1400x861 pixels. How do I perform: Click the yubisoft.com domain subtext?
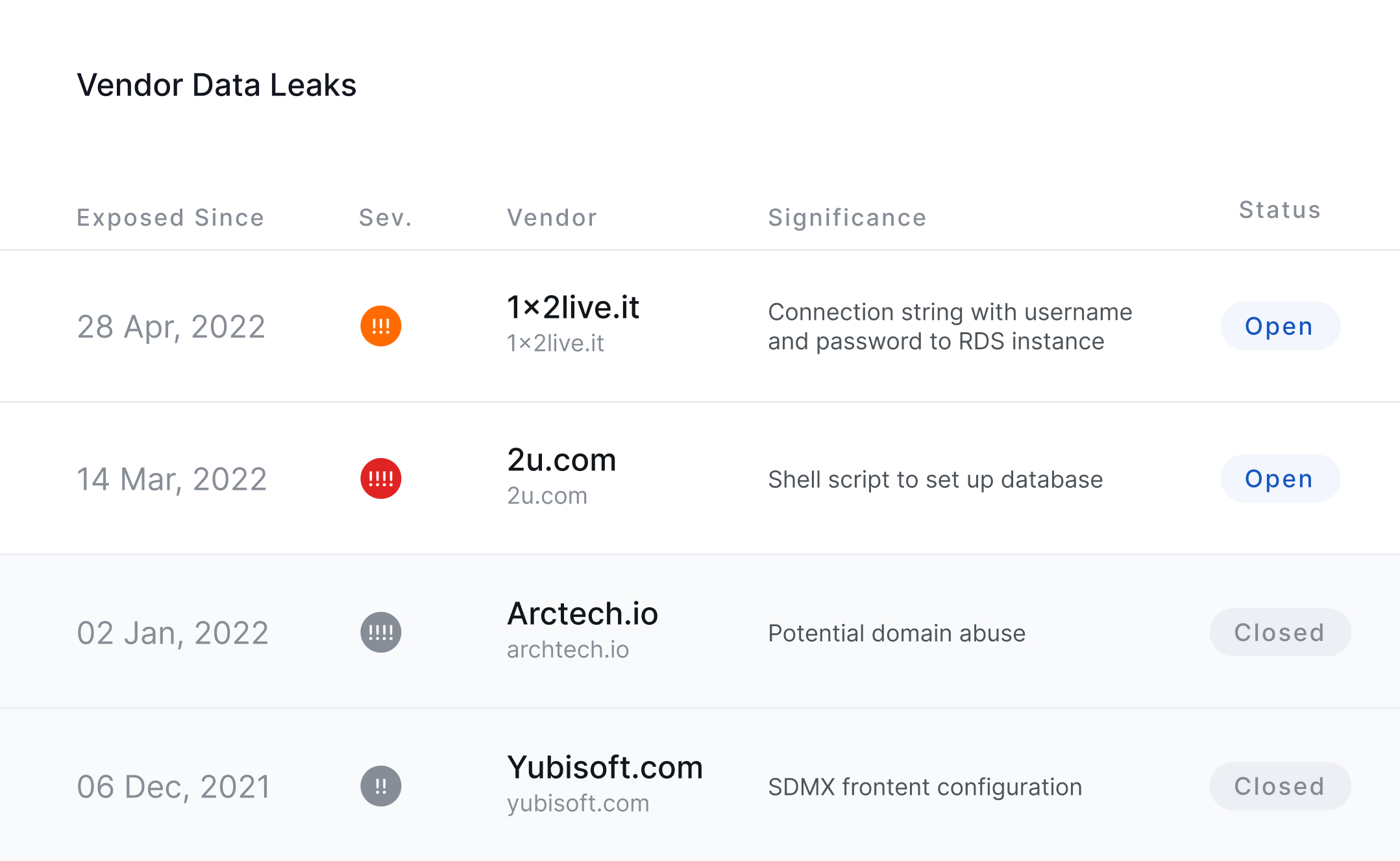pyautogui.click(x=578, y=803)
